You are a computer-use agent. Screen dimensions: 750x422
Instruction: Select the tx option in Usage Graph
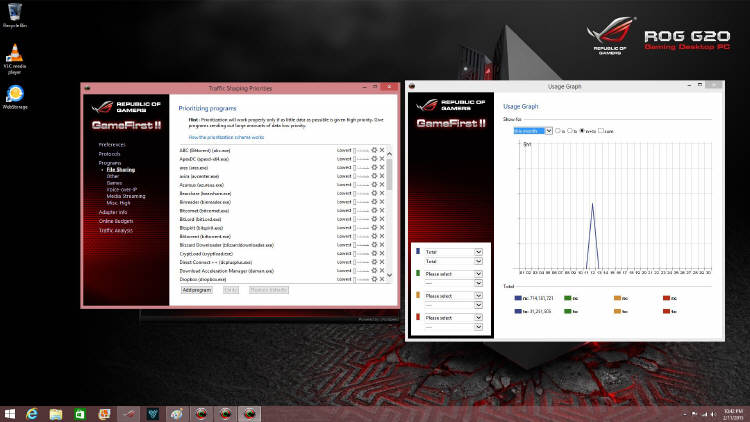pos(570,131)
